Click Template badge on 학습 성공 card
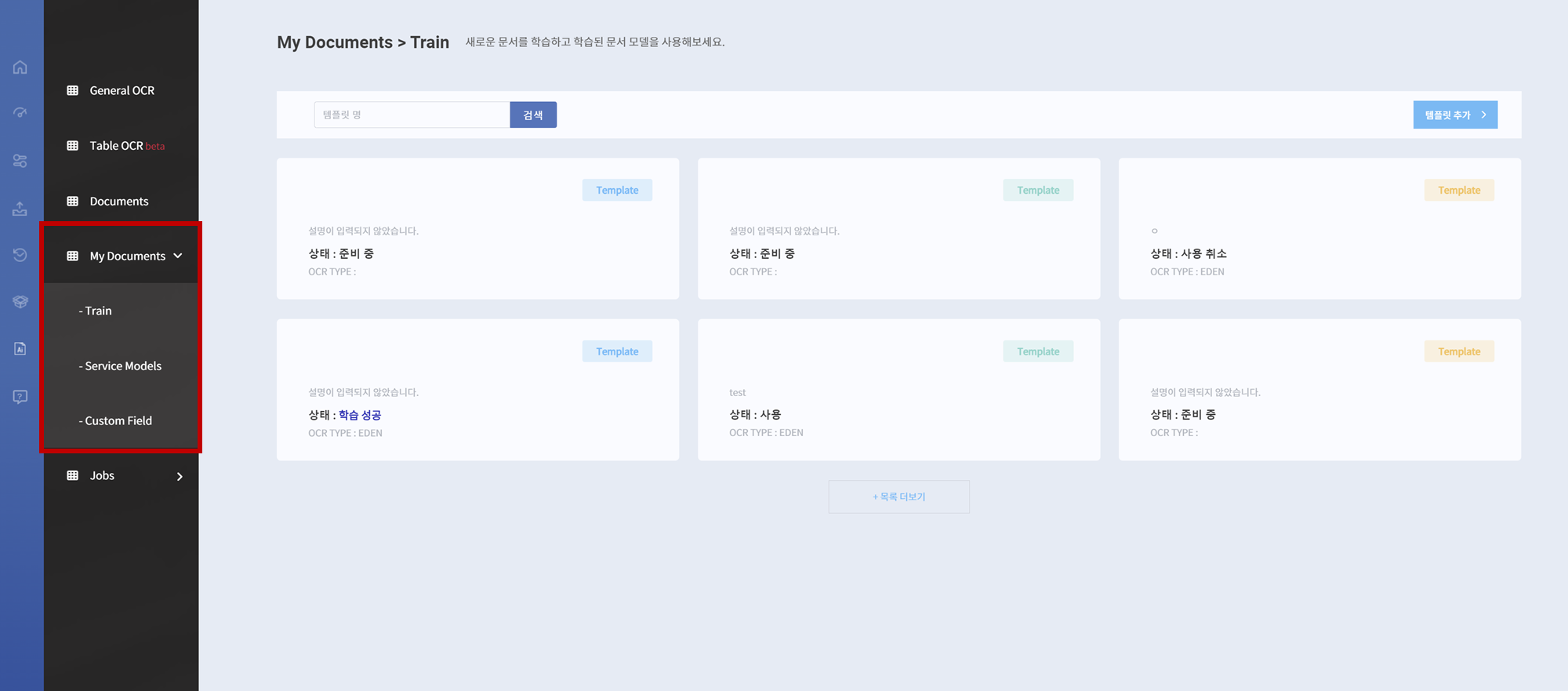The image size is (1568, 691). (617, 351)
